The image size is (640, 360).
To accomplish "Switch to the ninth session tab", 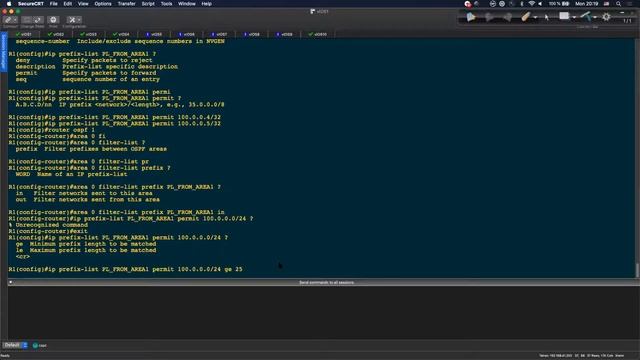I will [x=285, y=34].
